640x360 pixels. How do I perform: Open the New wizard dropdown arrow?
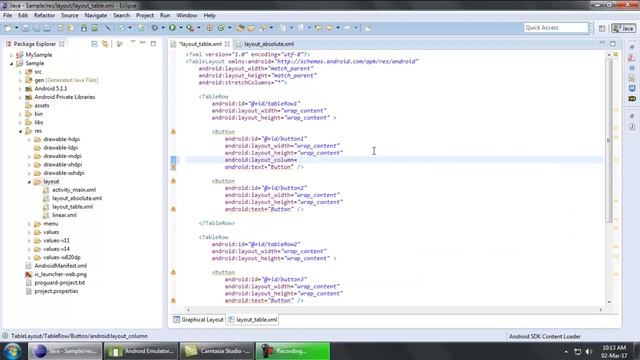pyautogui.click(x=16, y=28)
